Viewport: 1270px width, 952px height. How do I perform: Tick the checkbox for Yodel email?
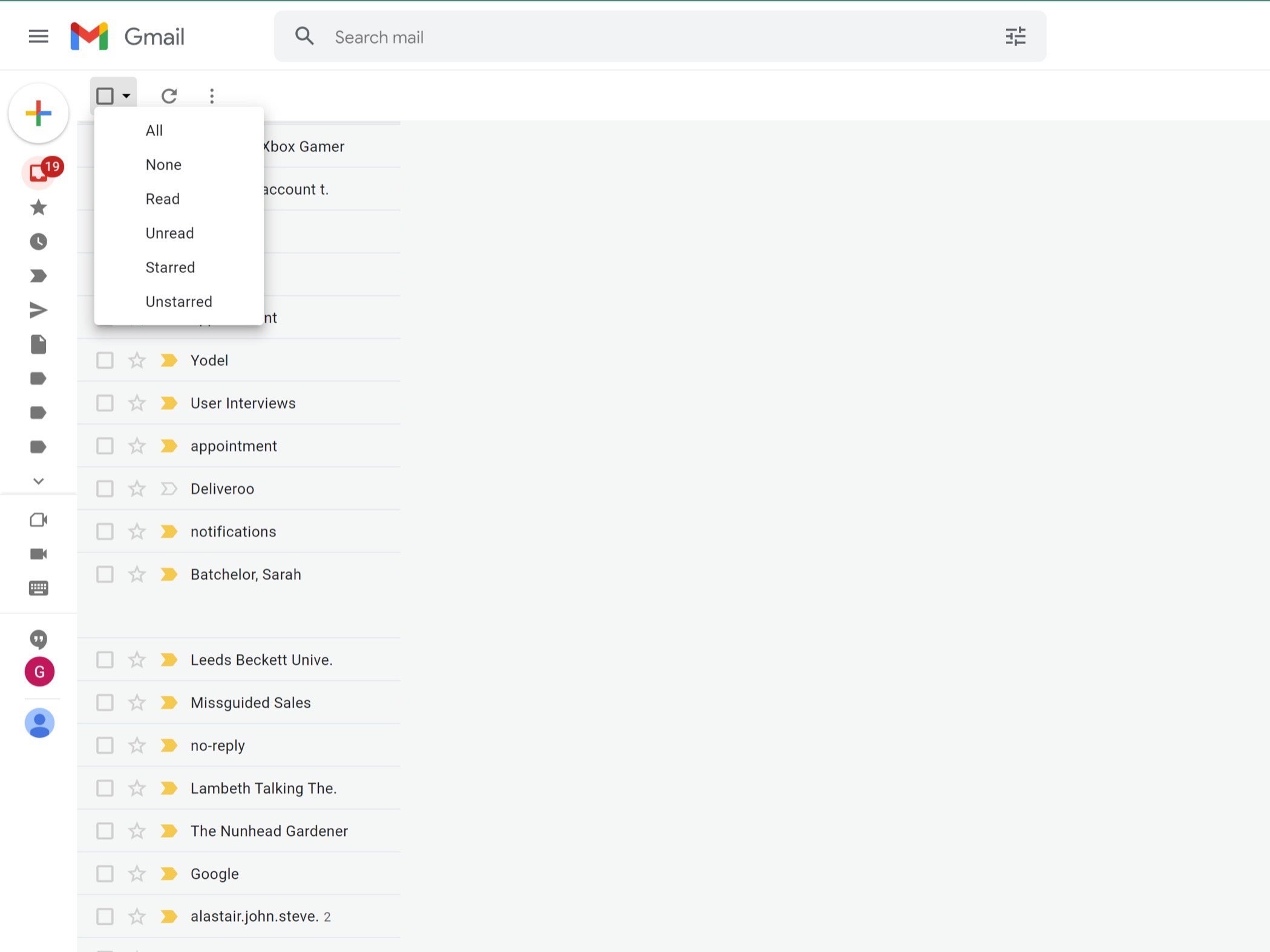point(105,360)
